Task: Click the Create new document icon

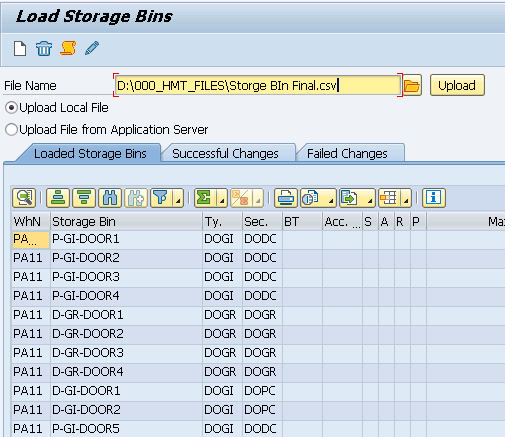Action: [x=20, y=49]
